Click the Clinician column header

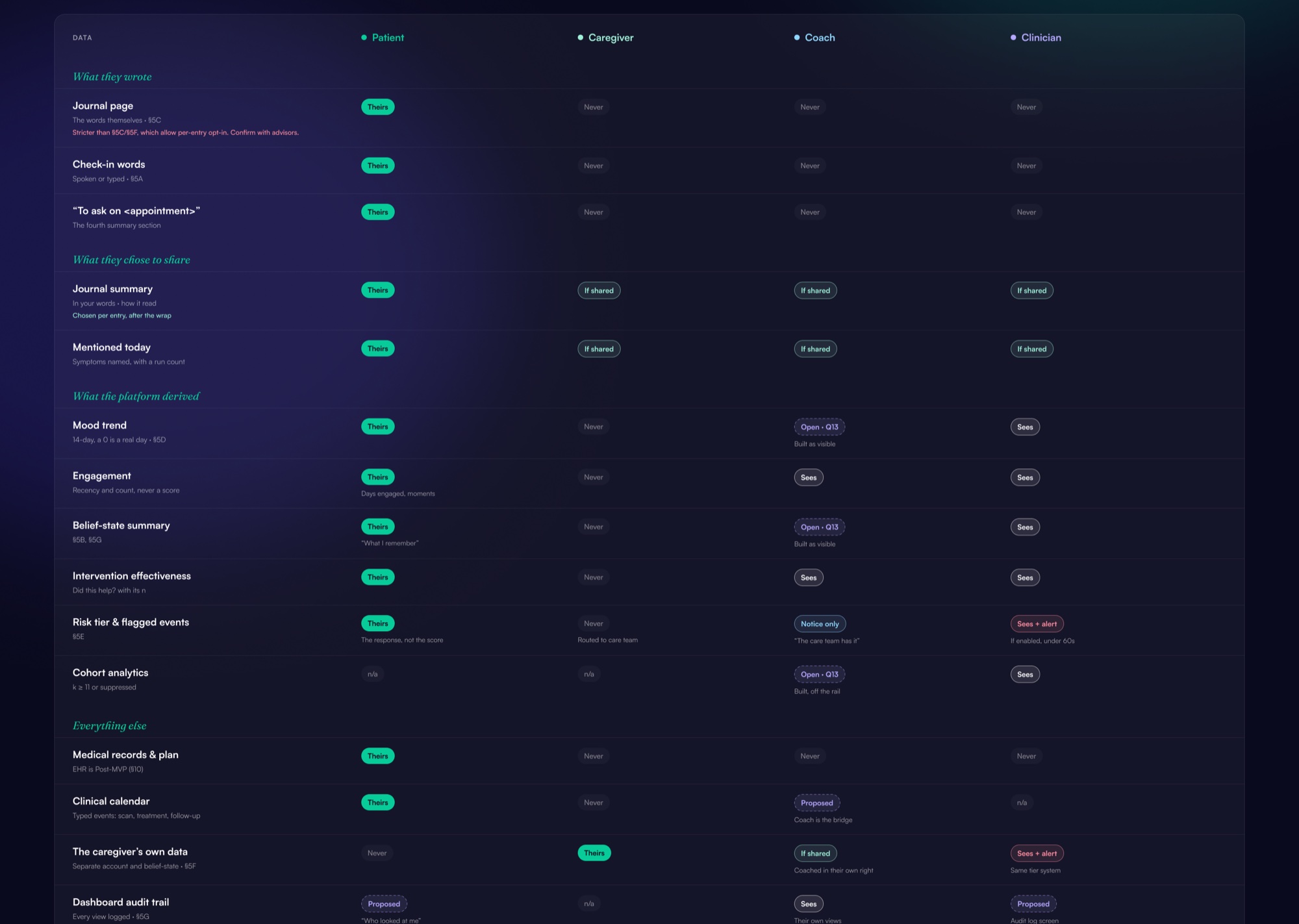[1036, 38]
